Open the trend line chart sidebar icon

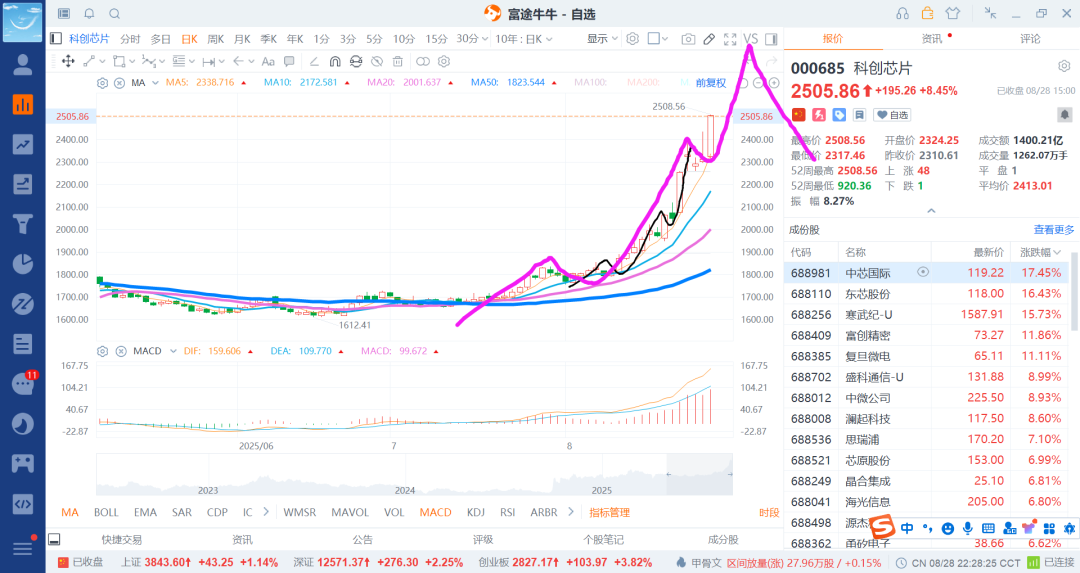23,144
